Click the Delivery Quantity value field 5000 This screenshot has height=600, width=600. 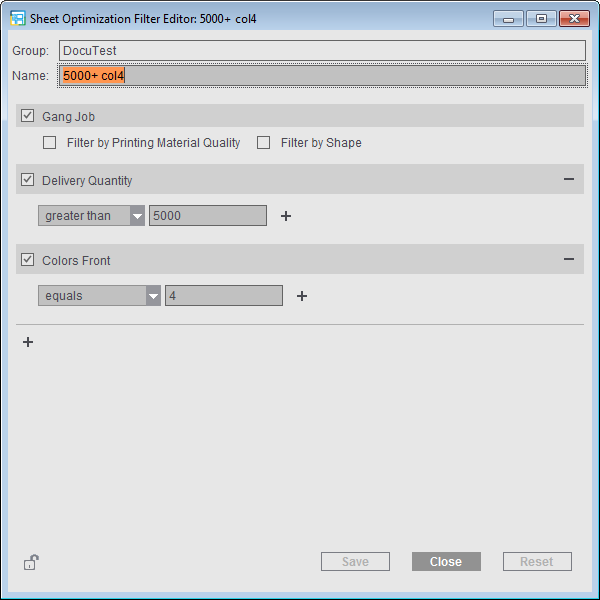207,216
